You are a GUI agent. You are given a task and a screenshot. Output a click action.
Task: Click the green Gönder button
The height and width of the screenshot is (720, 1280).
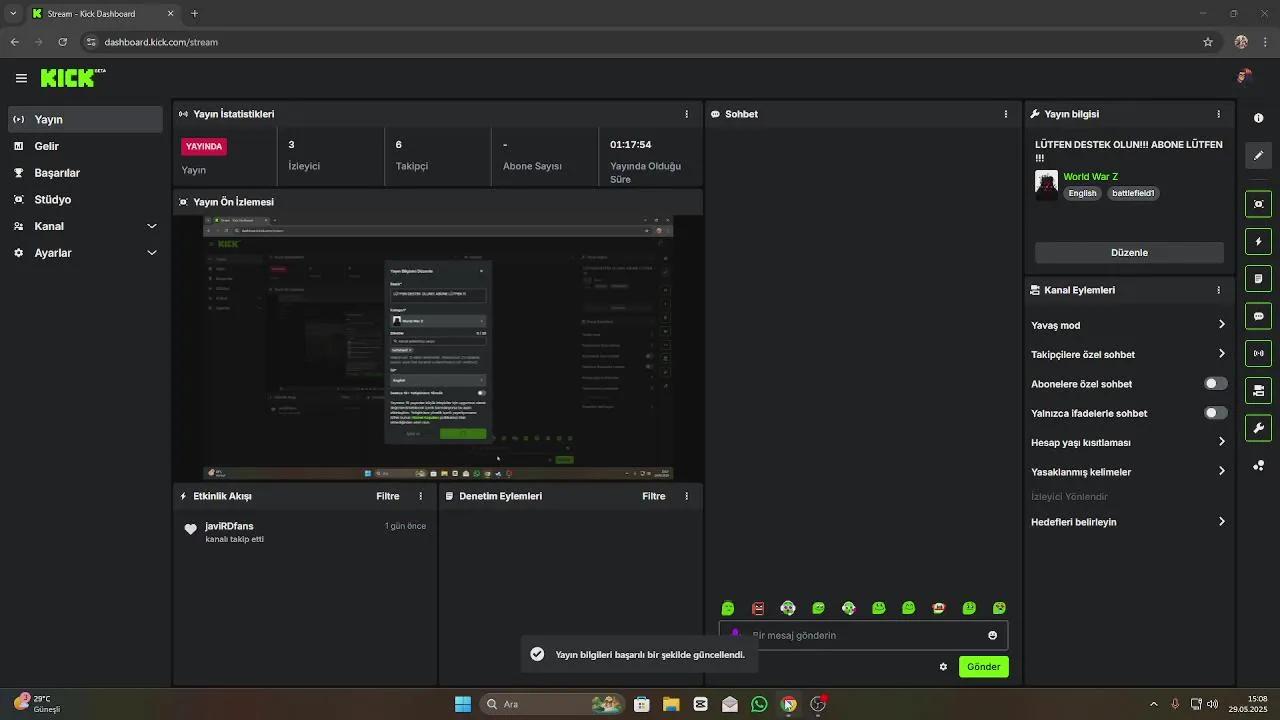point(983,667)
